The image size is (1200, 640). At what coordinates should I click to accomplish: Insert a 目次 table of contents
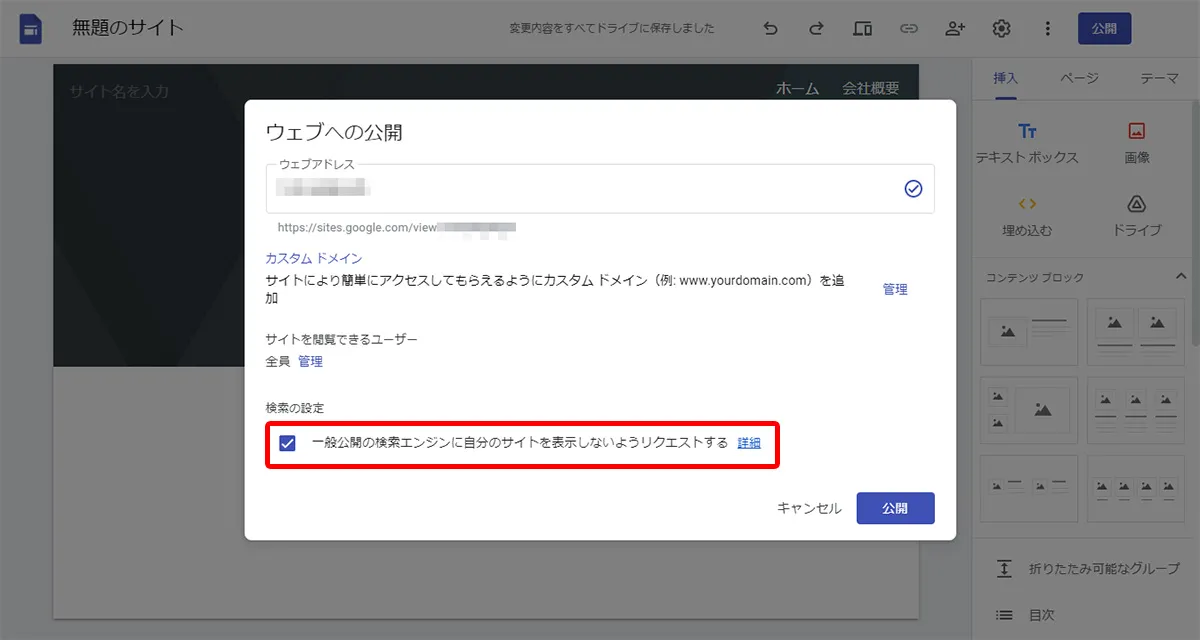[x=1004, y=616]
